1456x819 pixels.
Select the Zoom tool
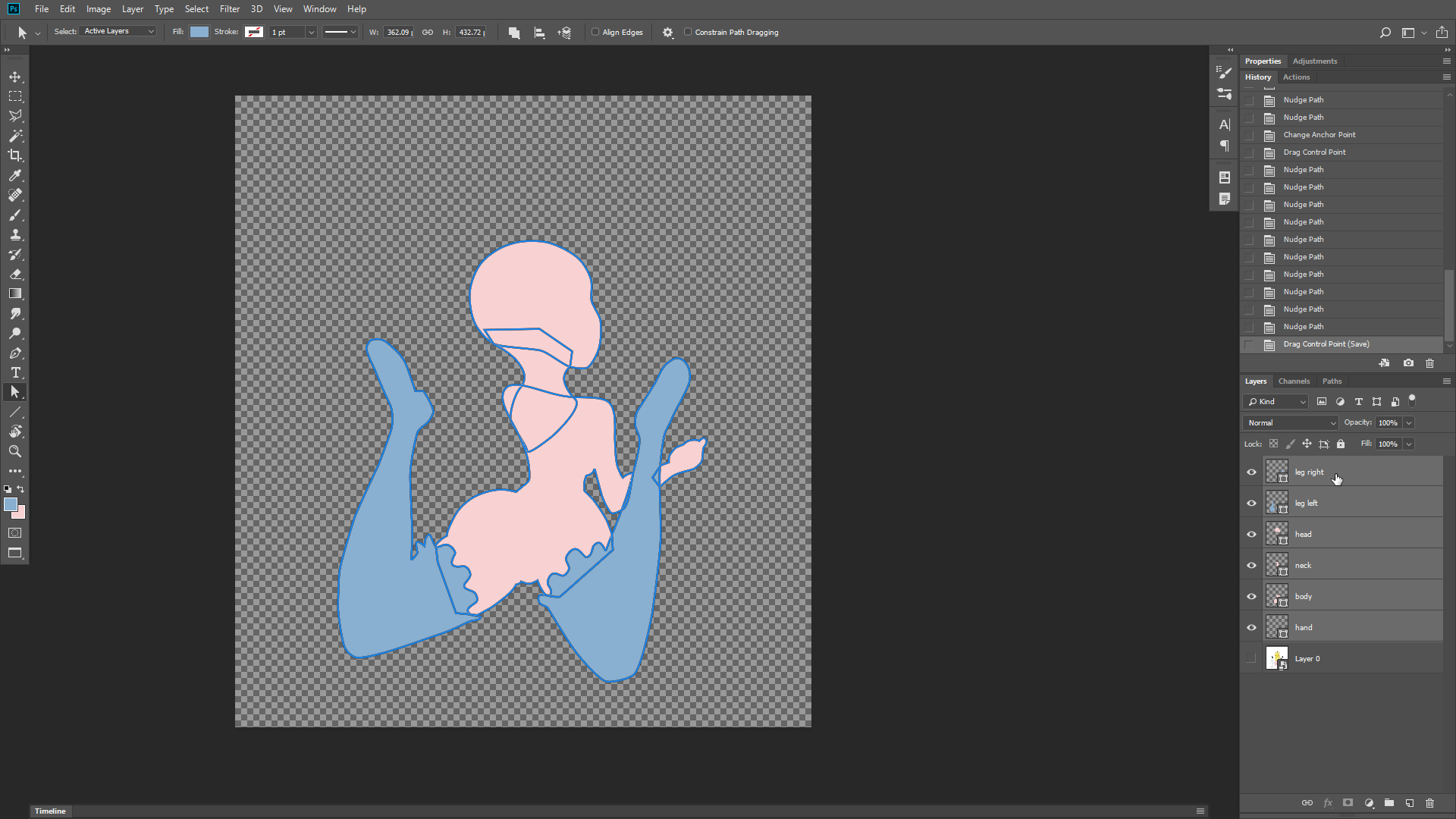click(15, 451)
